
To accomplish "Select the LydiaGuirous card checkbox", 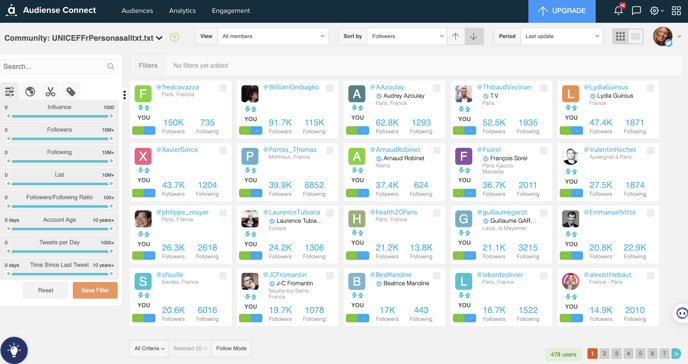I will [x=650, y=88].
